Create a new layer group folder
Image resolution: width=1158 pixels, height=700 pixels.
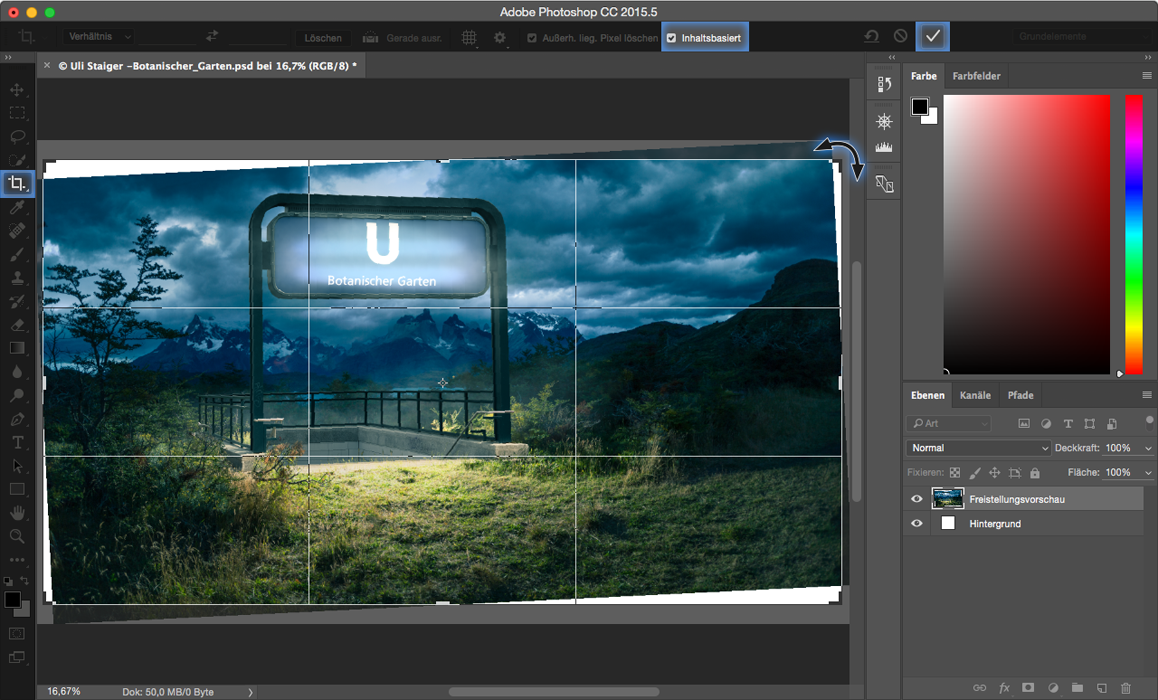coord(1077,687)
